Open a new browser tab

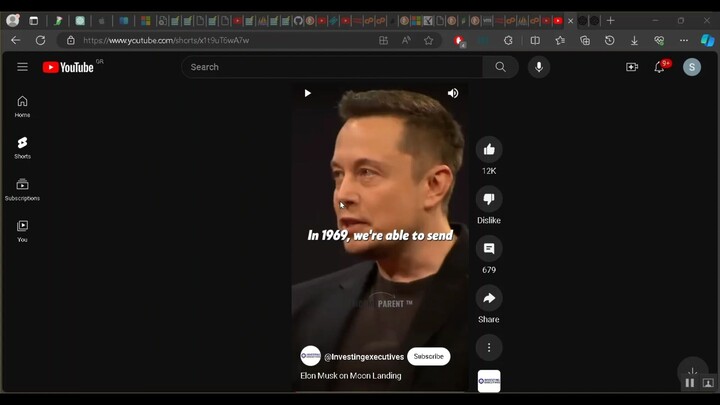click(610, 21)
